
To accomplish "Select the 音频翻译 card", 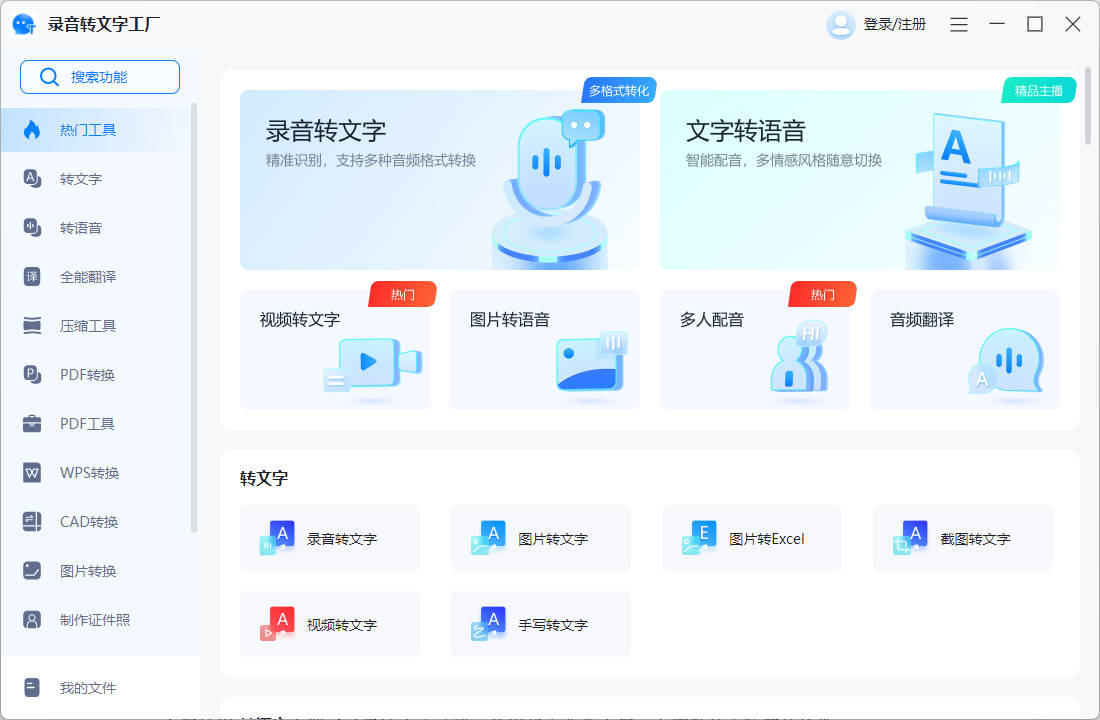I will coord(964,350).
